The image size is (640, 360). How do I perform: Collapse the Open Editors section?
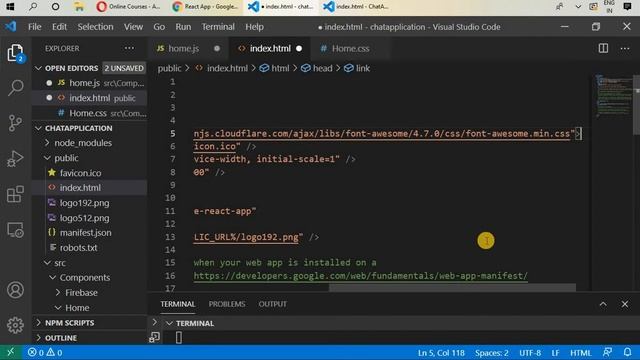point(39,68)
